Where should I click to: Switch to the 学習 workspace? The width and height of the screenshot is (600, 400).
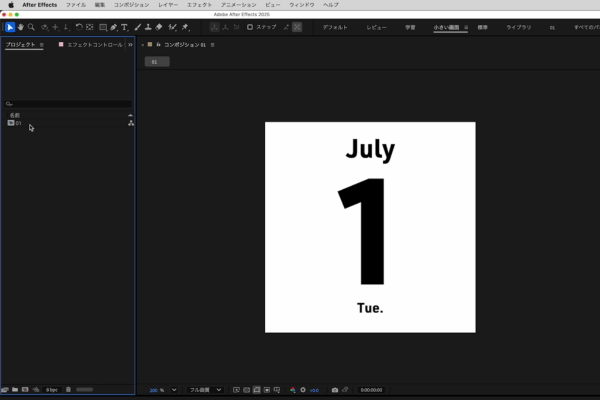[x=410, y=28]
